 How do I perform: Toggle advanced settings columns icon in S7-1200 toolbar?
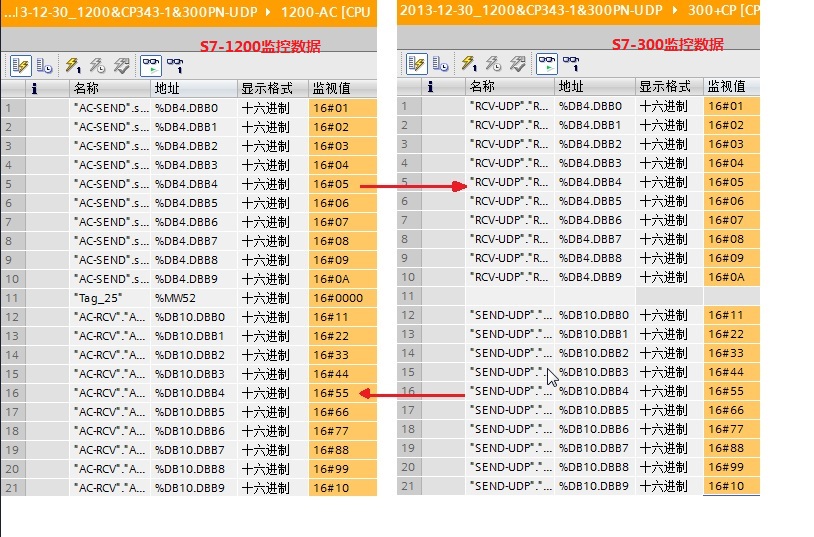click(44, 66)
